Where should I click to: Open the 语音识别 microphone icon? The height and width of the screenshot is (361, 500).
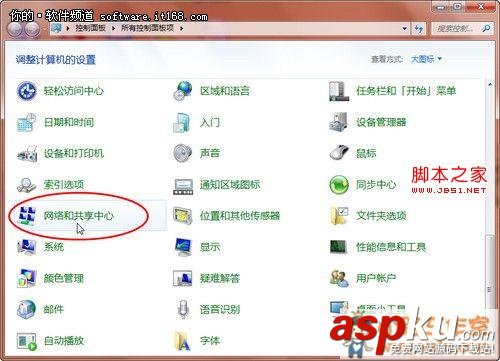point(183,309)
